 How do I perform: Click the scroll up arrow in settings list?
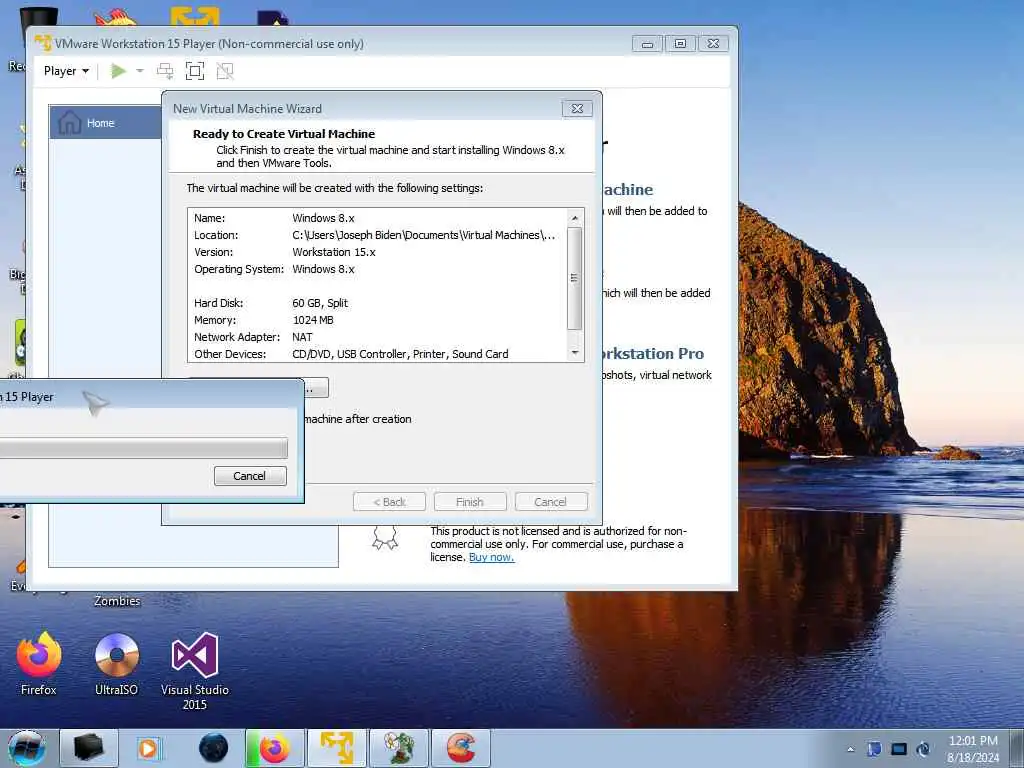[575, 217]
